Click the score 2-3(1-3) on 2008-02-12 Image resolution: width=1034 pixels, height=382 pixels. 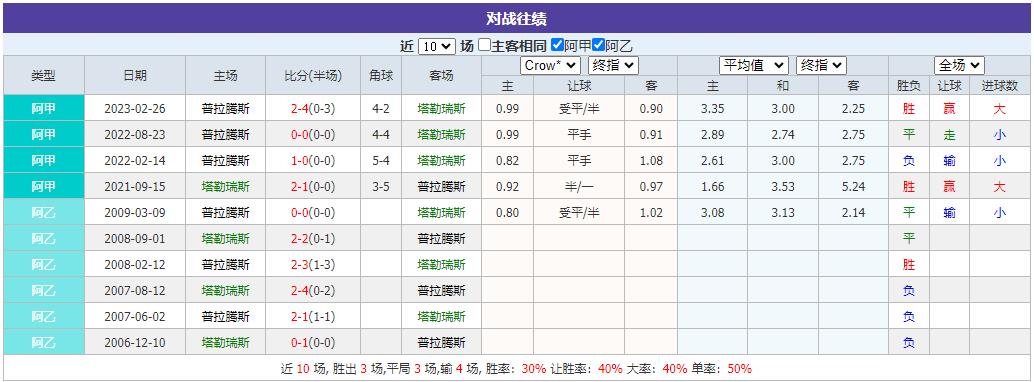point(313,265)
